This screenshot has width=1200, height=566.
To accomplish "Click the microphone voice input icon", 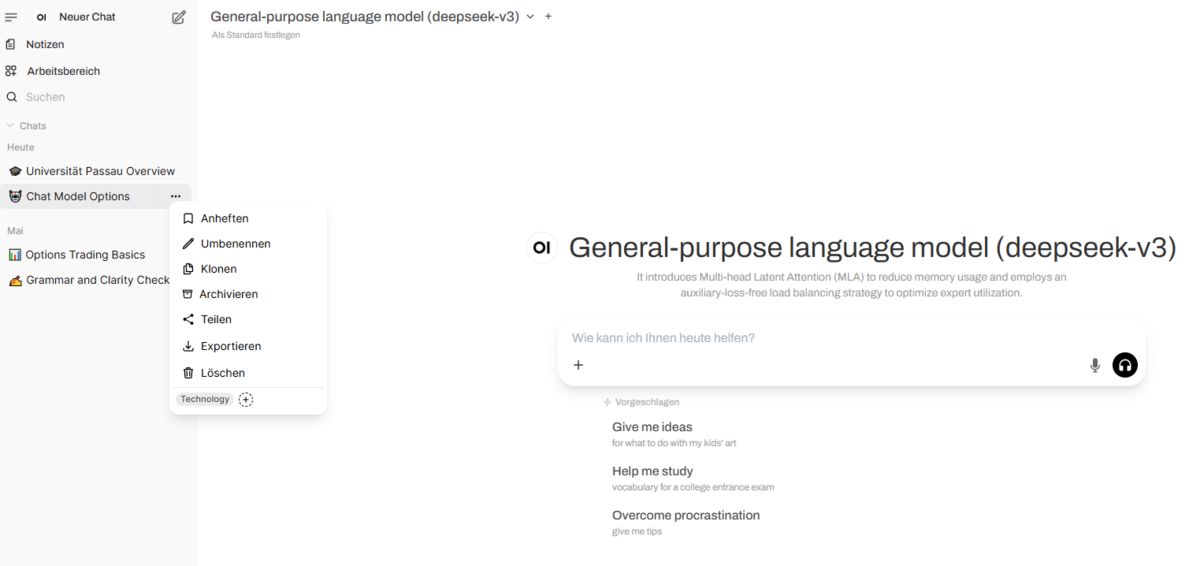I will coord(1095,365).
